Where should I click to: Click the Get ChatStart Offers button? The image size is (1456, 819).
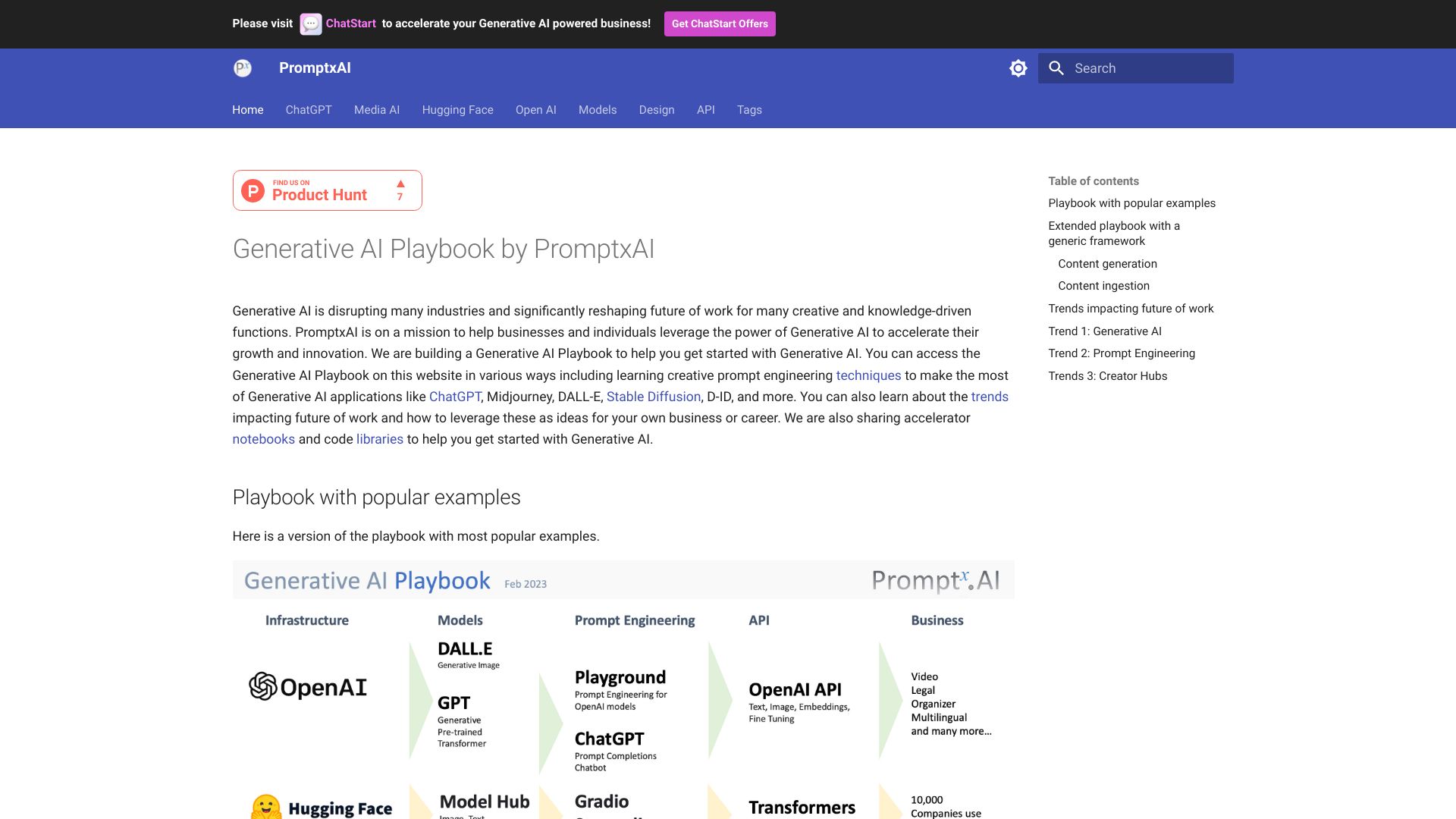tap(719, 24)
